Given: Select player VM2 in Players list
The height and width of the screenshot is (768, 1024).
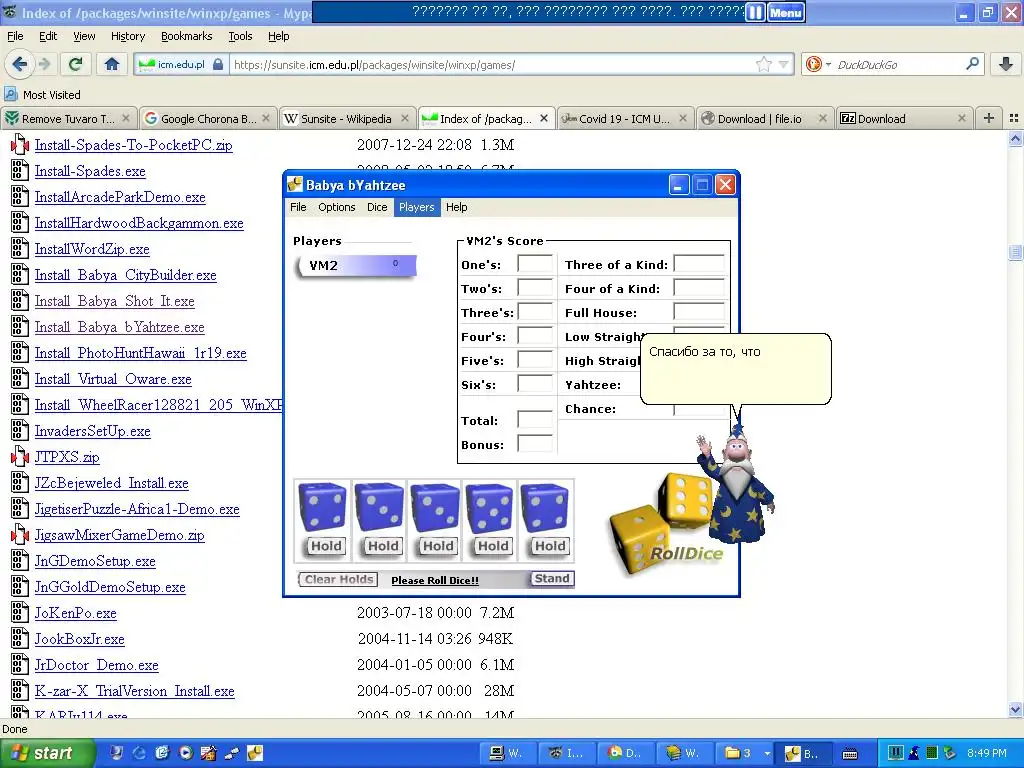Looking at the screenshot, I should (357, 266).
